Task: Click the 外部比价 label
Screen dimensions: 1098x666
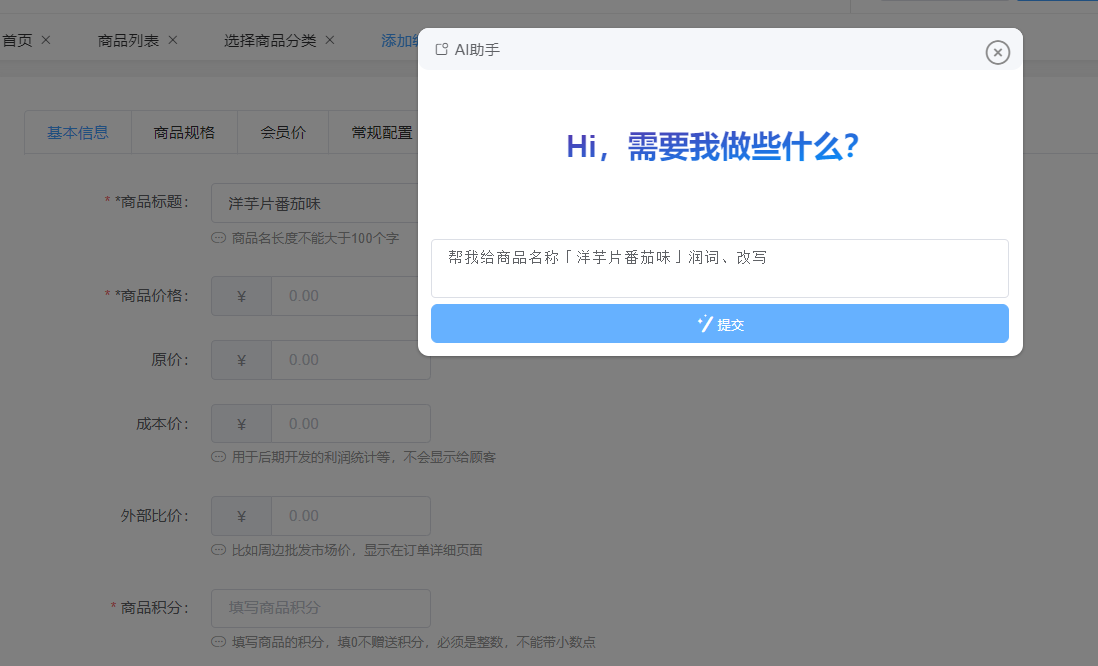Action: point(155,516)
